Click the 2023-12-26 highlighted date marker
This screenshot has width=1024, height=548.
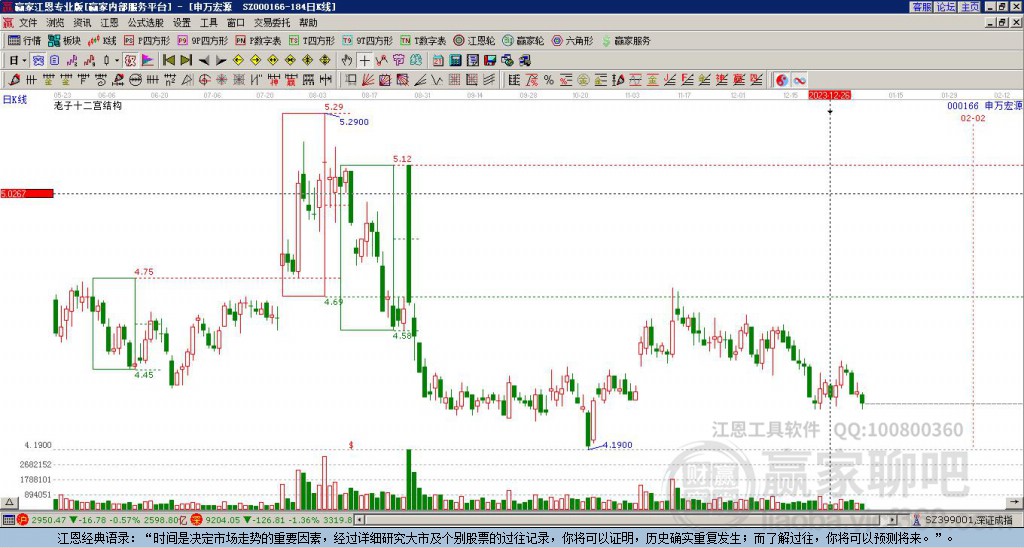(x=829, y=95)
